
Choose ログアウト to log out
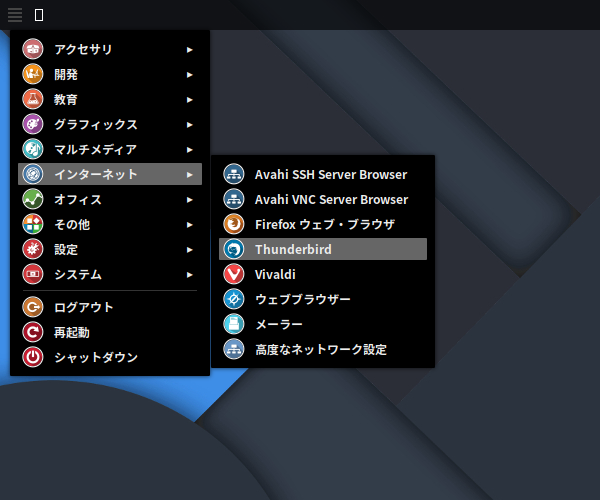pyautogui.click(x=110, y=307)
